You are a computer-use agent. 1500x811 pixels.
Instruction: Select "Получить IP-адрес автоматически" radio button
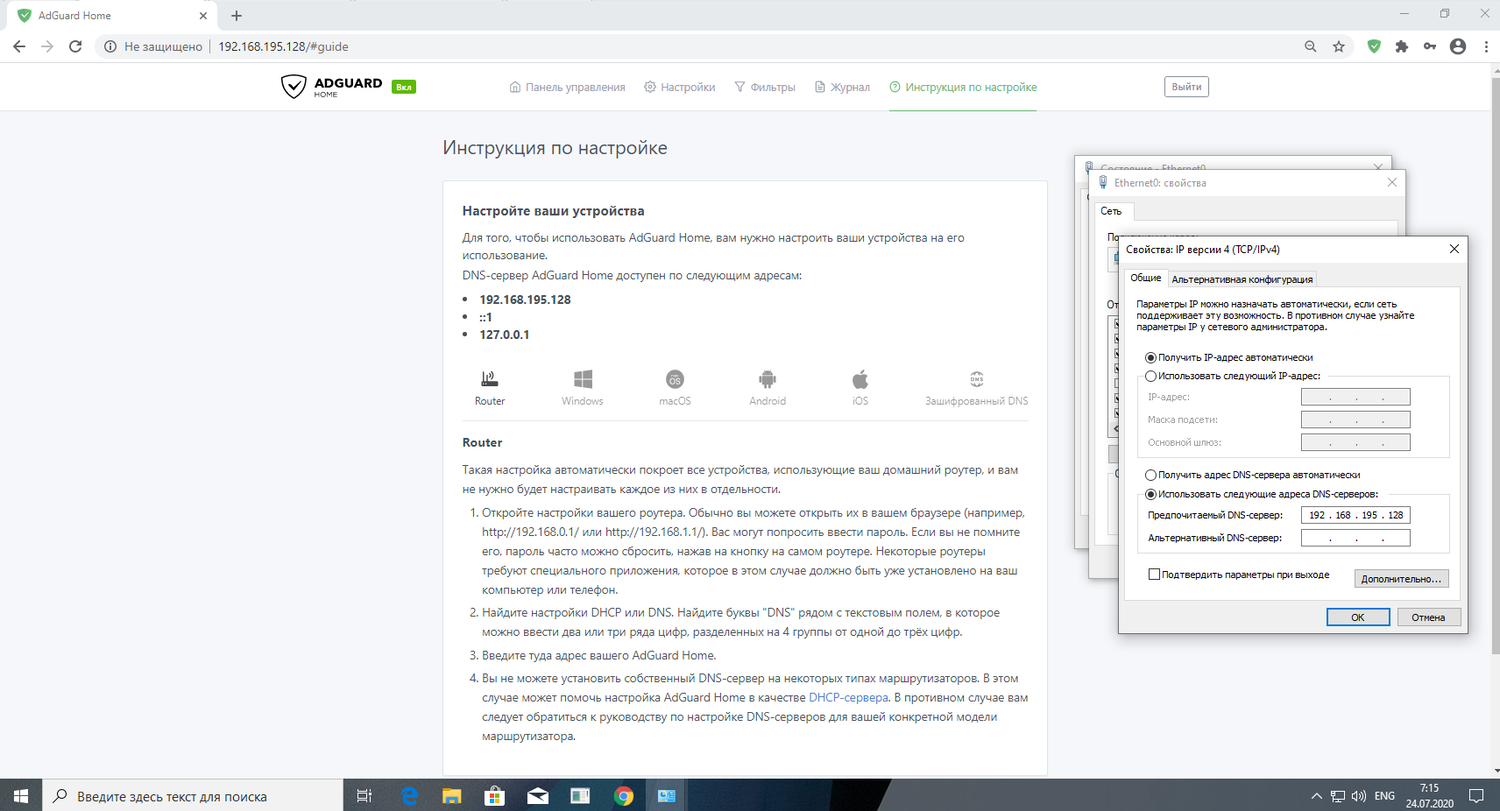point(1151,357)
